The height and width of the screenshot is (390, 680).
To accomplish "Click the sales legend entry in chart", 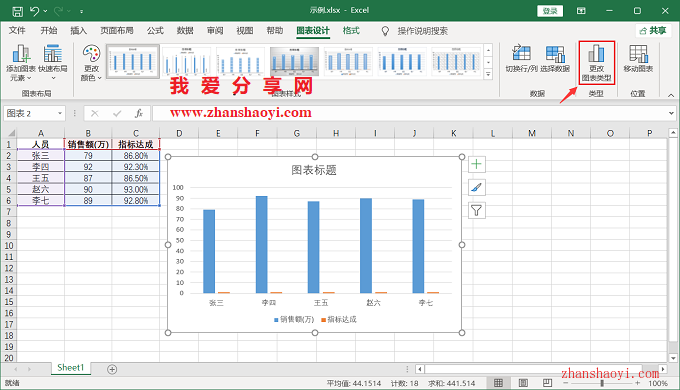I will coord(294,319).
